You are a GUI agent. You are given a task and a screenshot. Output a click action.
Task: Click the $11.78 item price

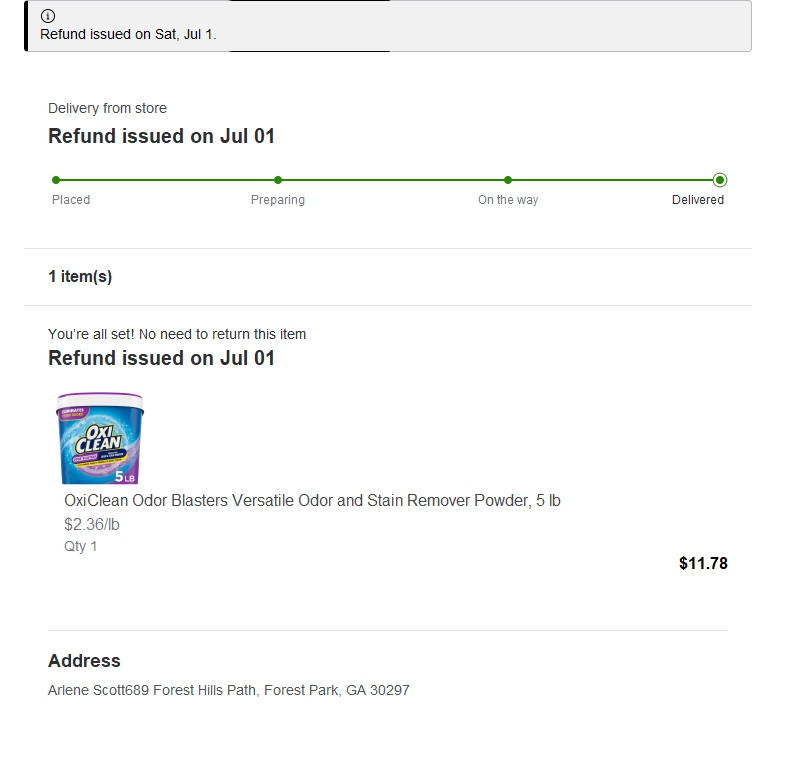point(703,563)
